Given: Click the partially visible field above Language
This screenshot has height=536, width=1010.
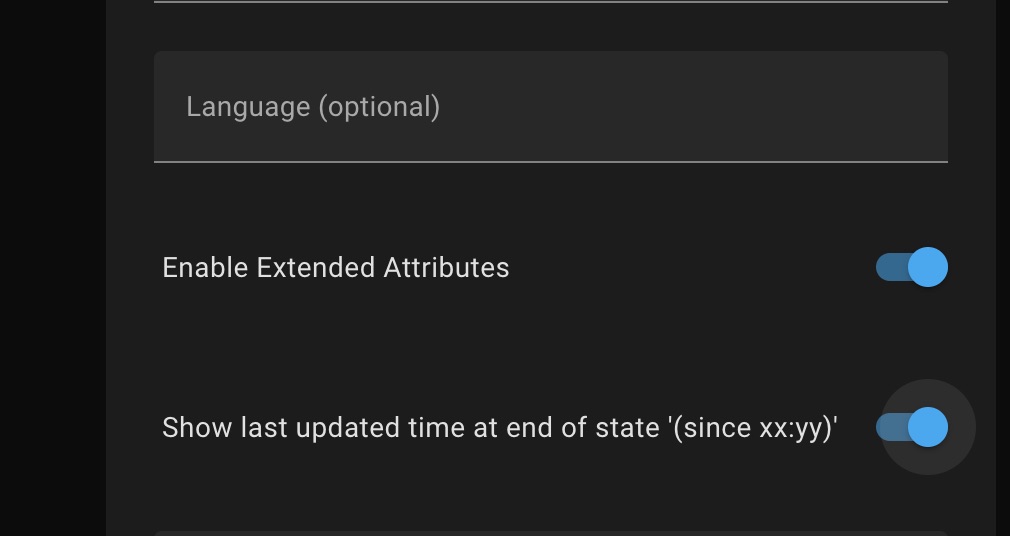Looking at the screenshot, I should [x=550, y=2].
